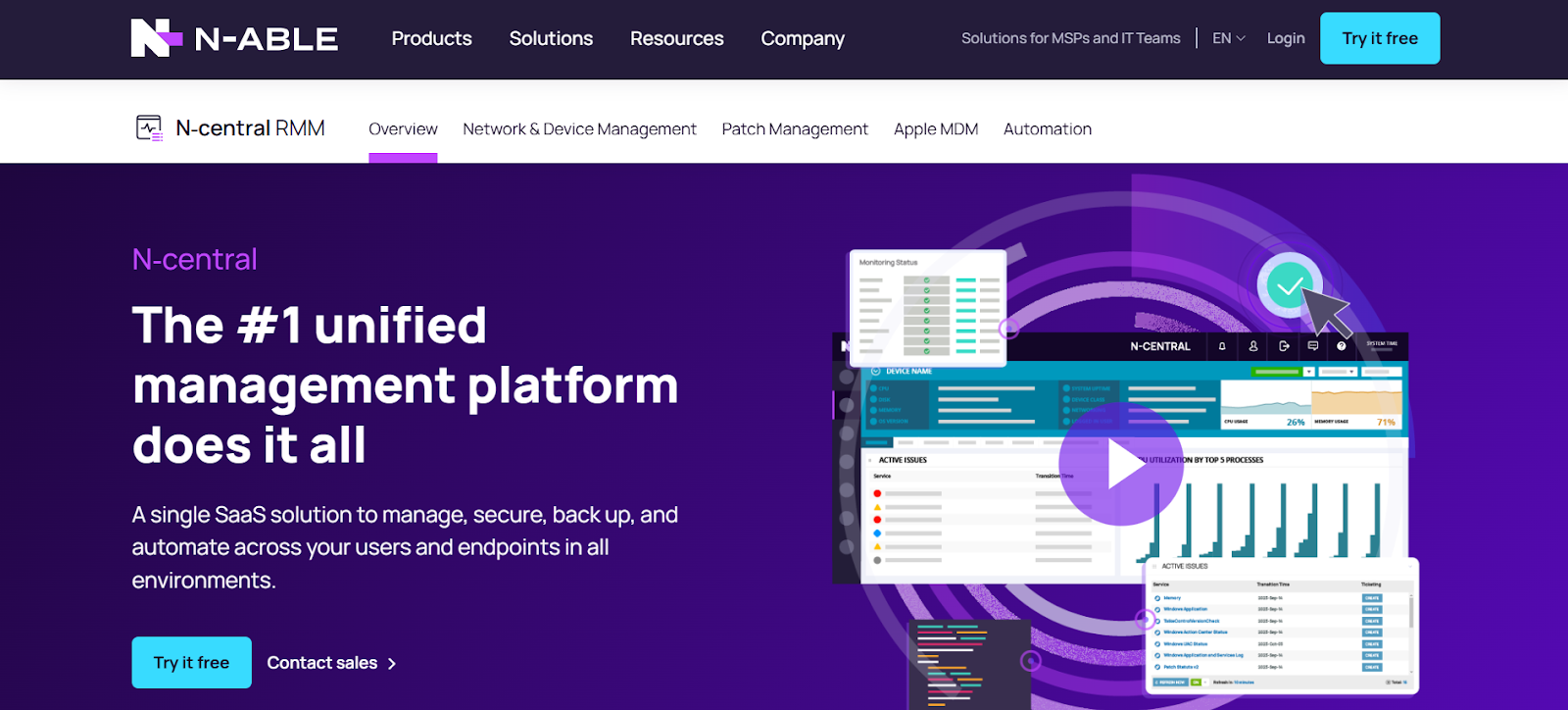Open the Resources menu
The width and height of the screenshot is (1568, 710).
tap(676, 38)
